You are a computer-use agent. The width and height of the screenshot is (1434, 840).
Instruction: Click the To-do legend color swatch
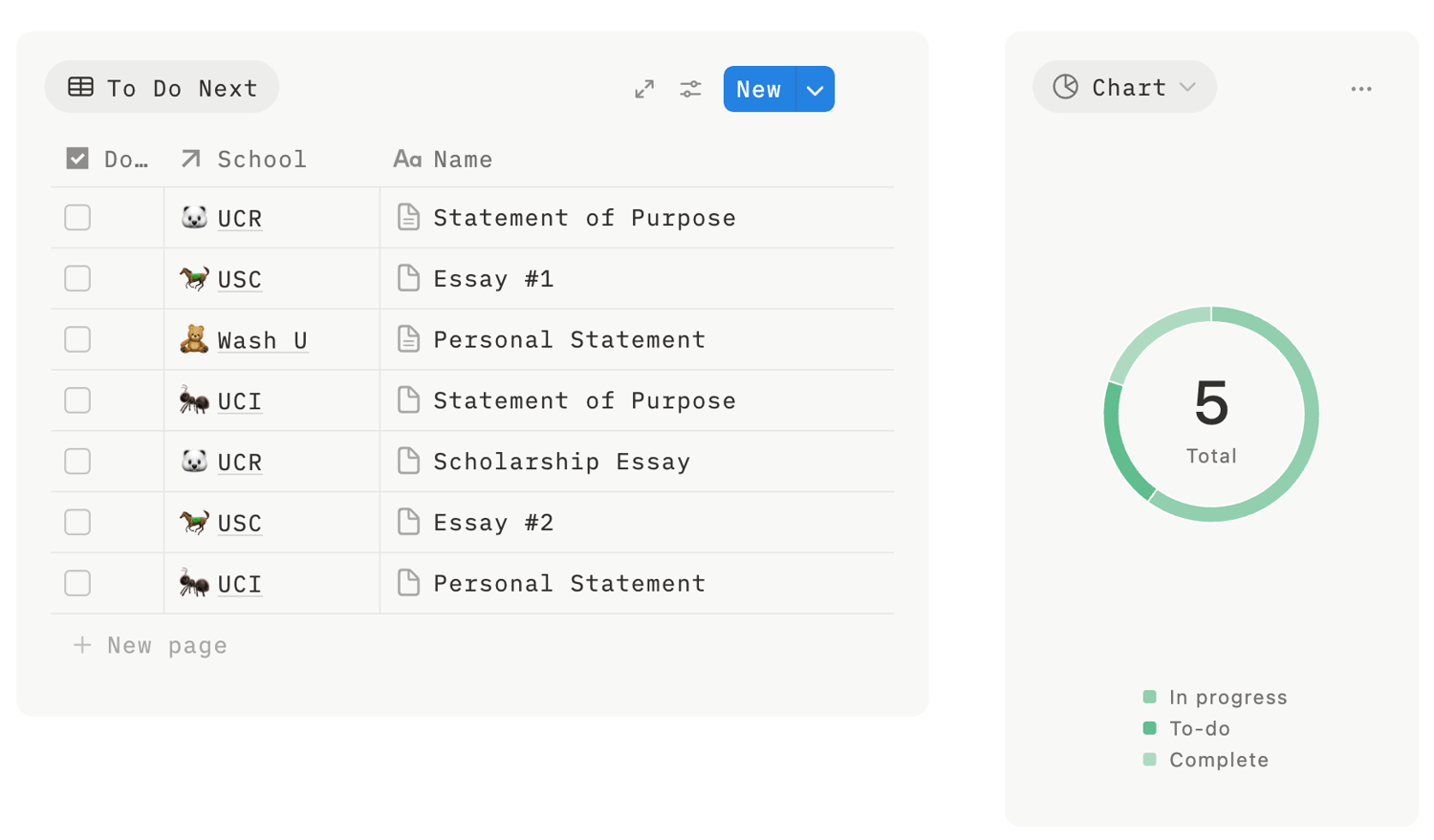[1149, 728]
